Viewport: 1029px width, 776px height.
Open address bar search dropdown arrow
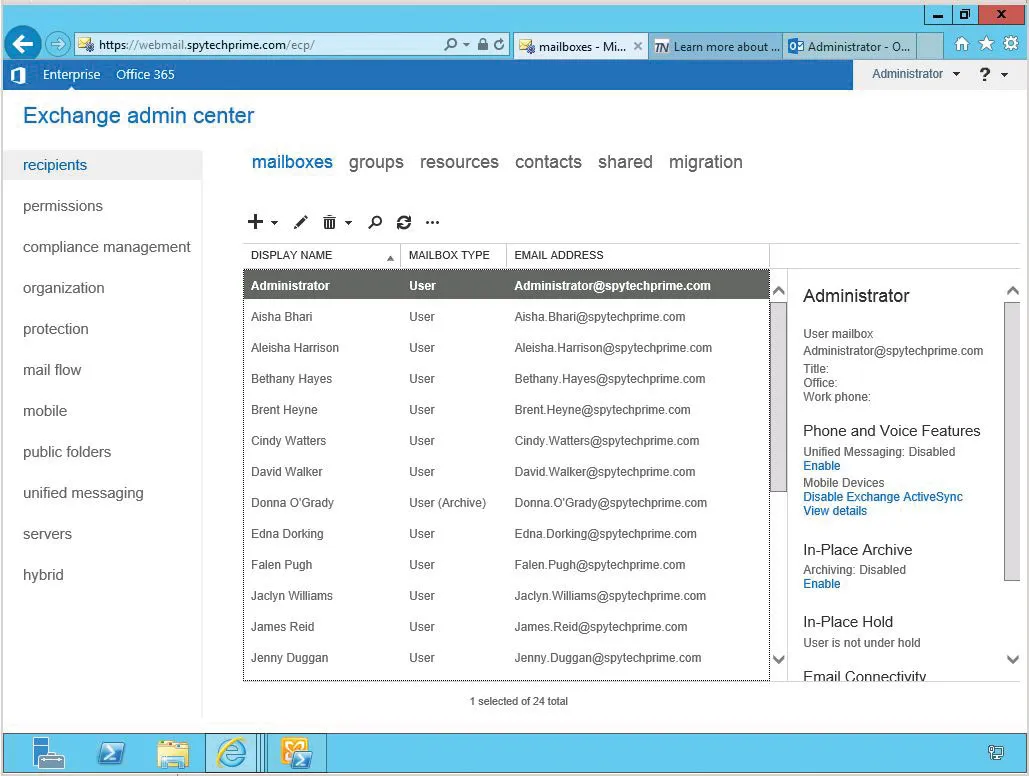(466, 45)
